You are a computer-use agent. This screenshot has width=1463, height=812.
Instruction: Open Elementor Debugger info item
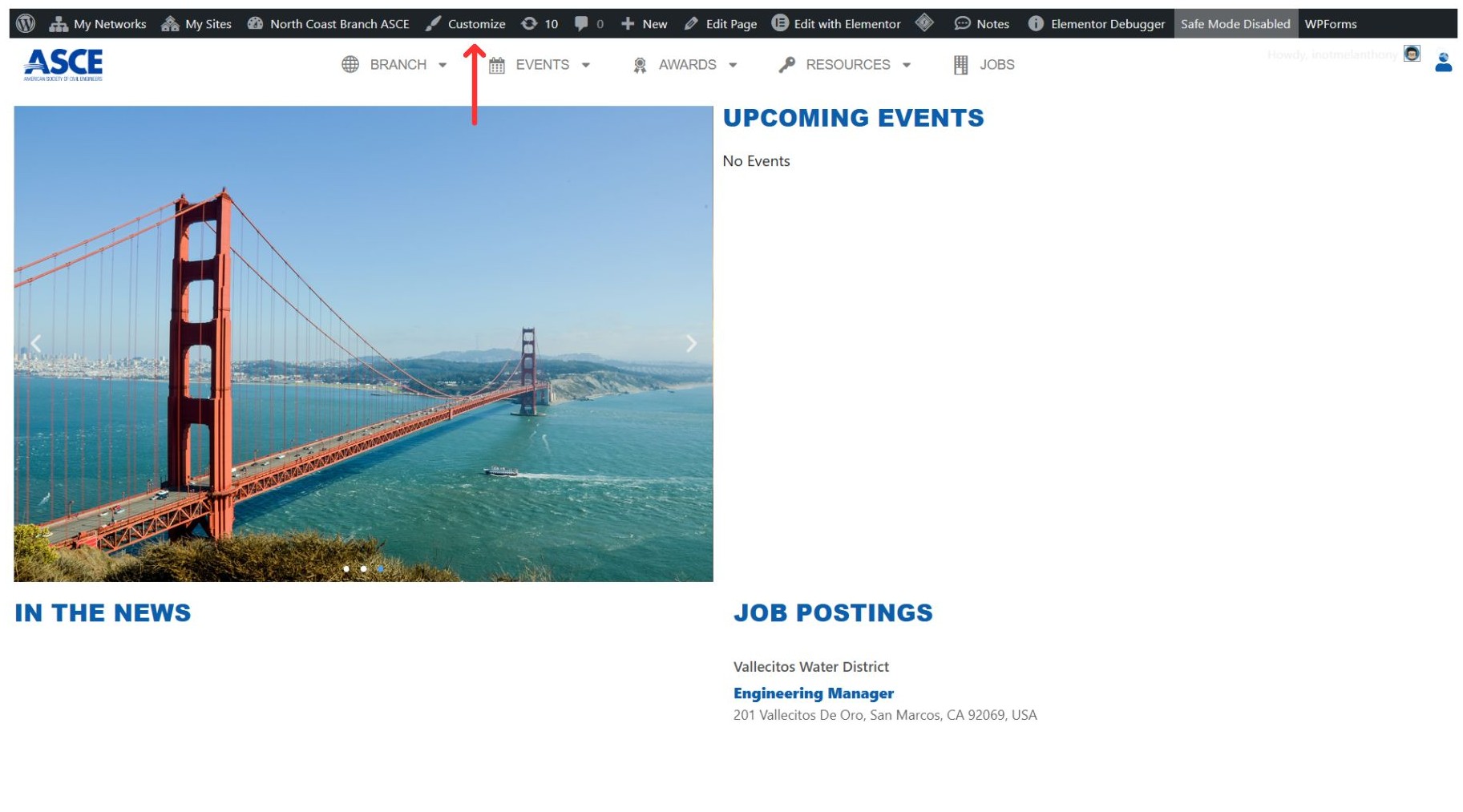(x=1097, y=24)
